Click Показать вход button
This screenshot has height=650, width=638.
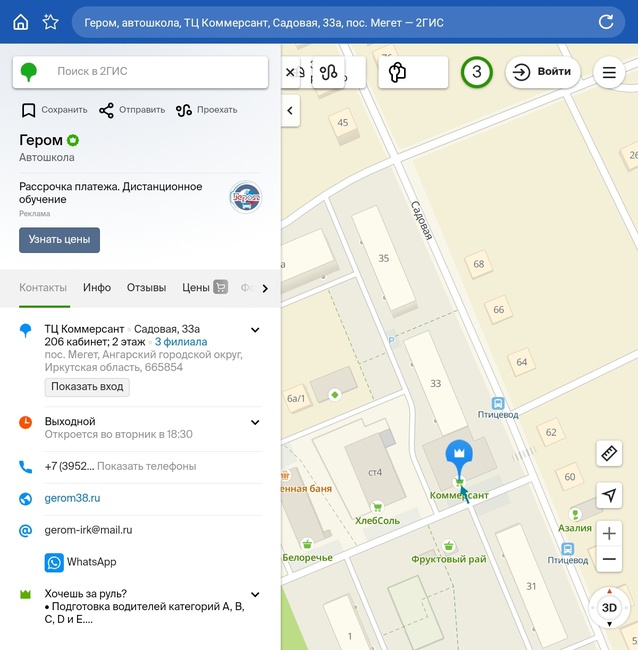pos(87,387)
